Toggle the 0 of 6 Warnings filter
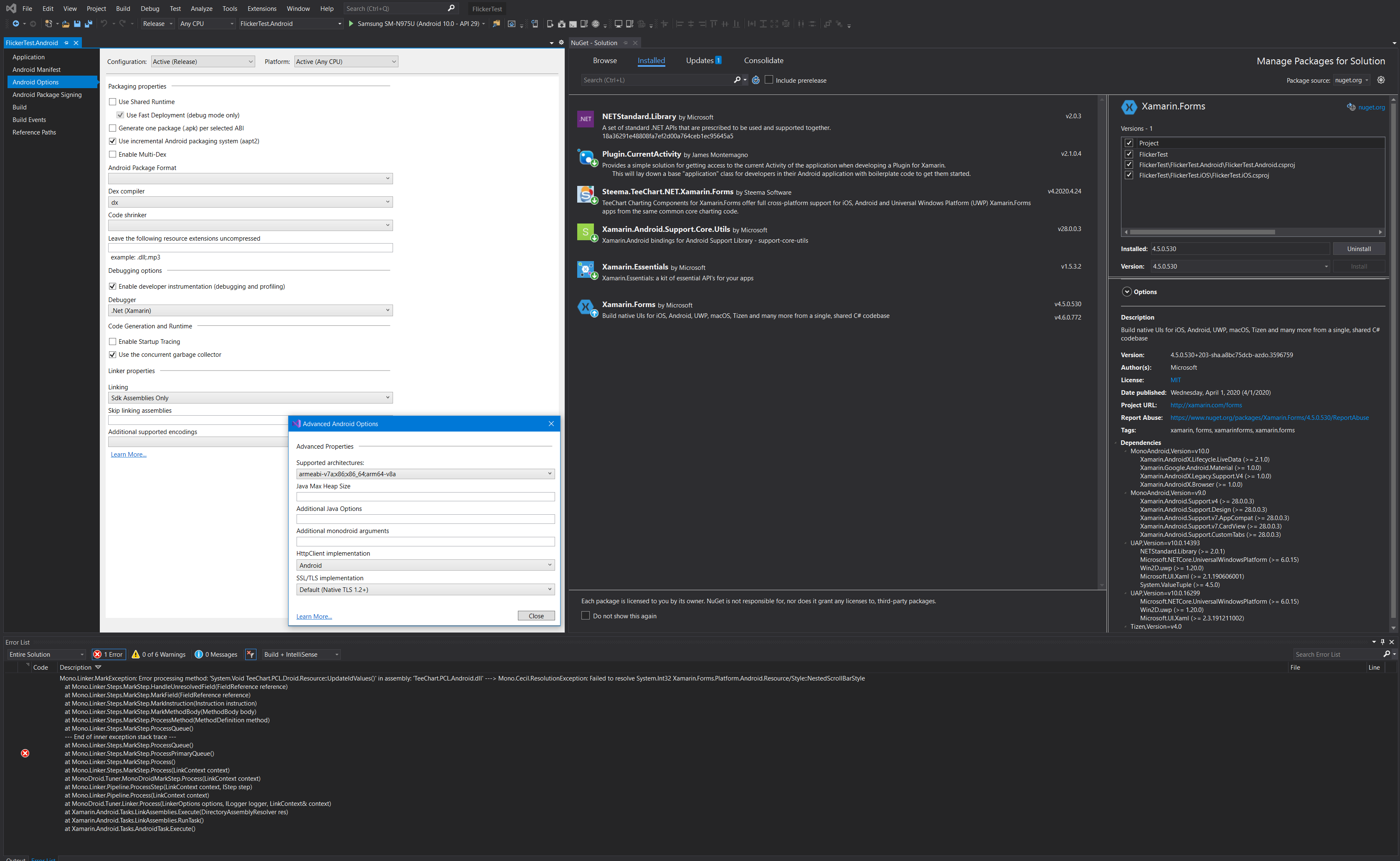The width and height of the screenshot is (1400, 861). pyautogui.click(x=158, y=654)
